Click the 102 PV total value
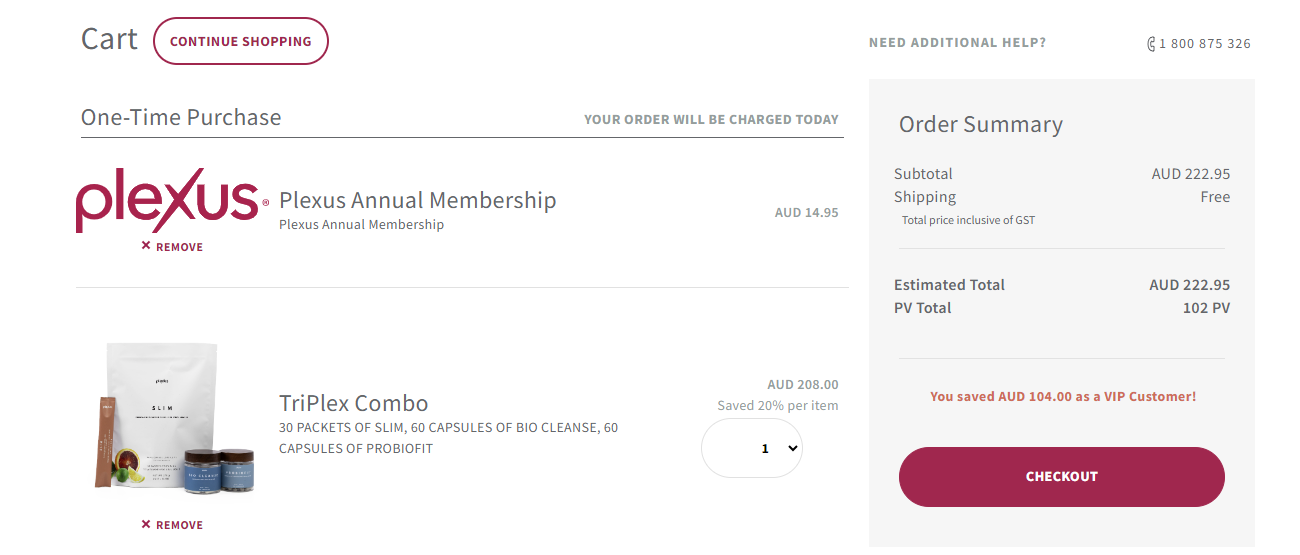This screenshot has width=1300, height=555. click(x=1206, y=308)
